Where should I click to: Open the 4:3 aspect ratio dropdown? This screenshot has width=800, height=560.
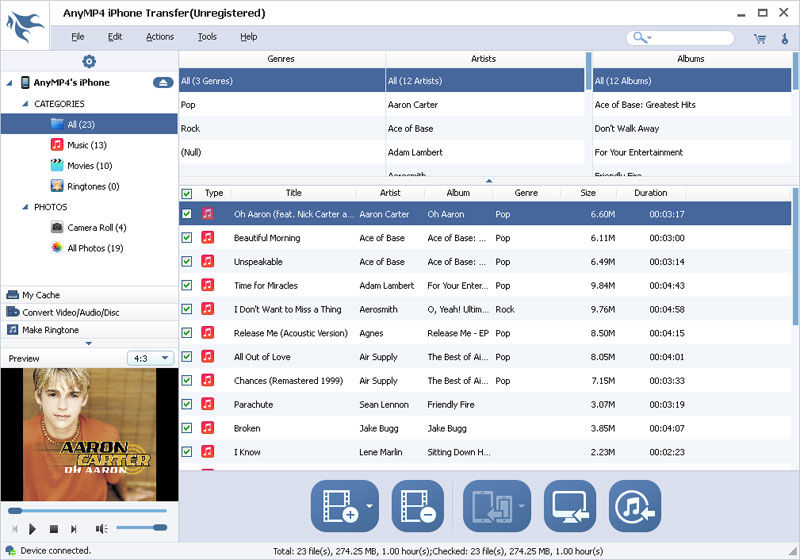pos(151,358)
